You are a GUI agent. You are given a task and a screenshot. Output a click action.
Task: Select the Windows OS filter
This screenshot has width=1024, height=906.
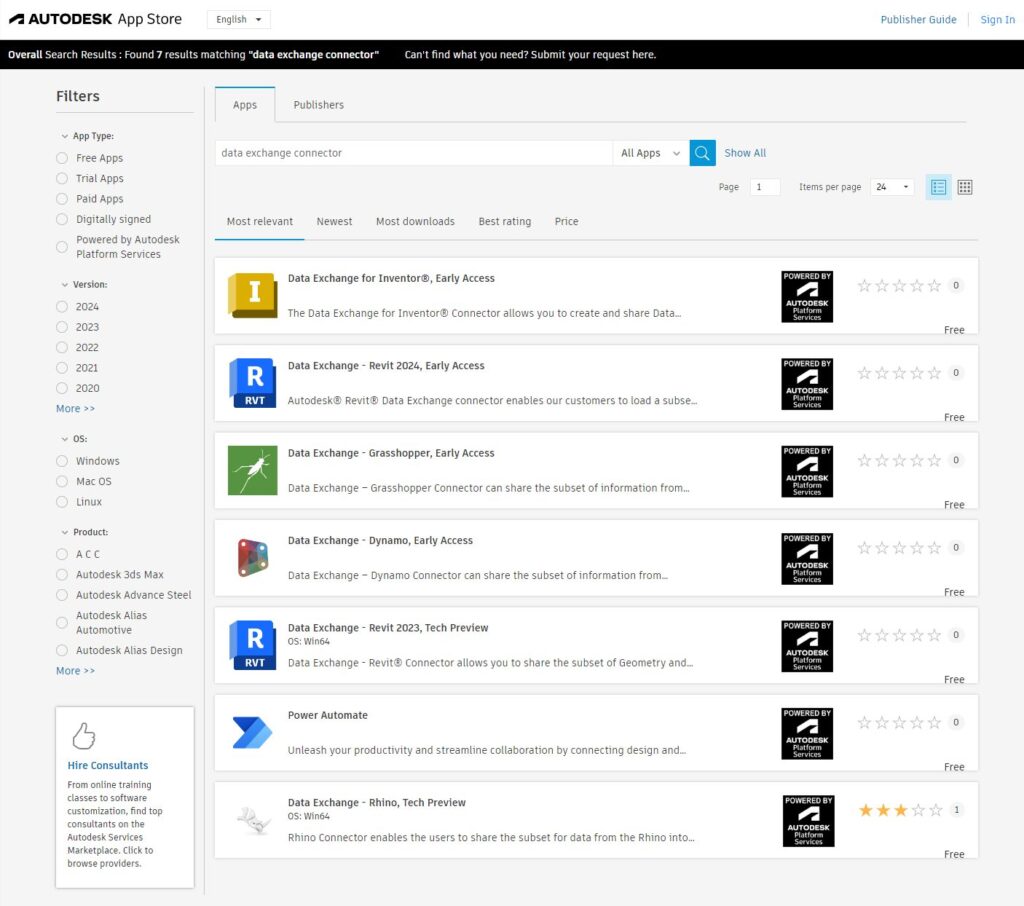(x=62, y=461)
